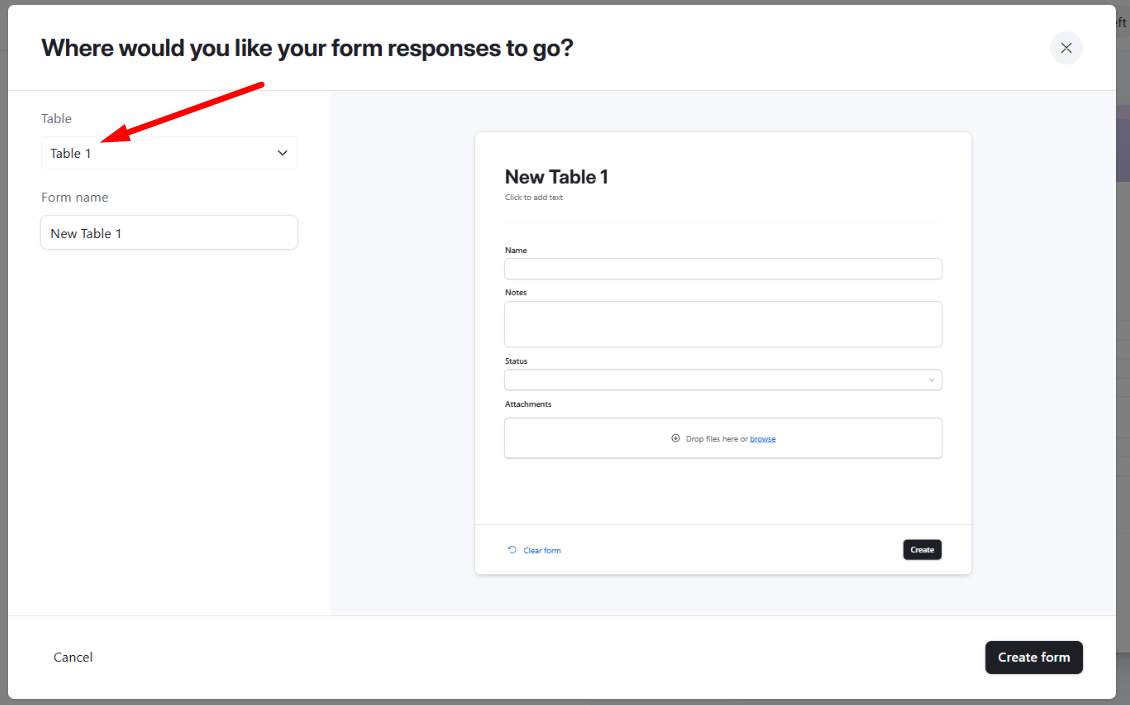The image size is (1130, 705).
Task: Click the 'Drop files here' attachment area
Action: coord(722,438)
